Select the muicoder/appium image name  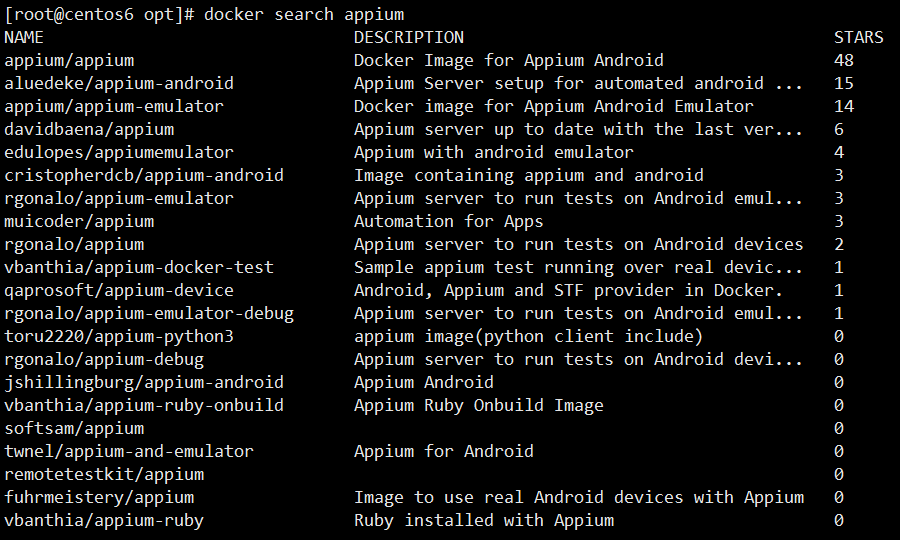pos(79,221)
